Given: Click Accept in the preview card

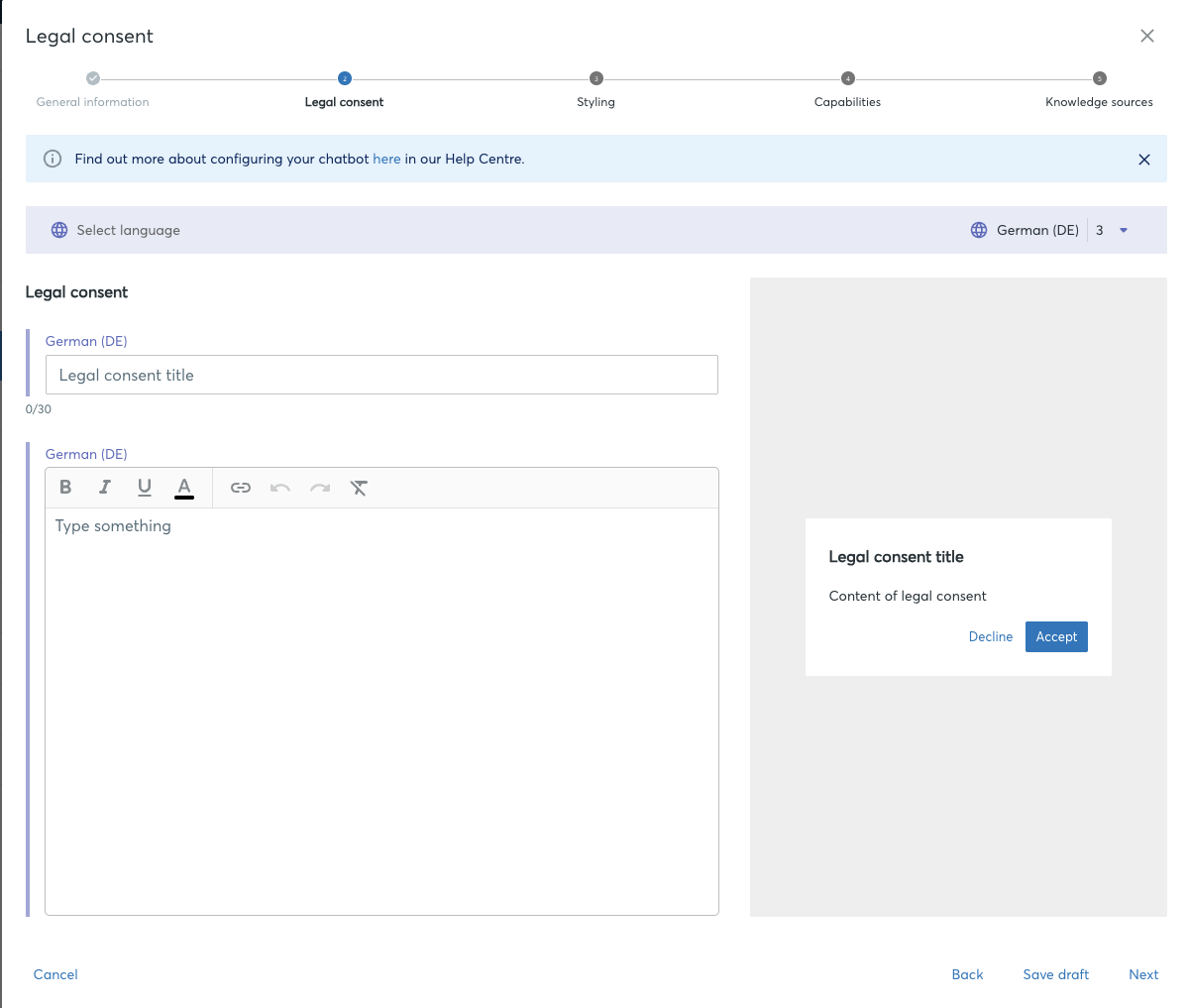Looking at the screenshot, I should [x=1056, y=636].
